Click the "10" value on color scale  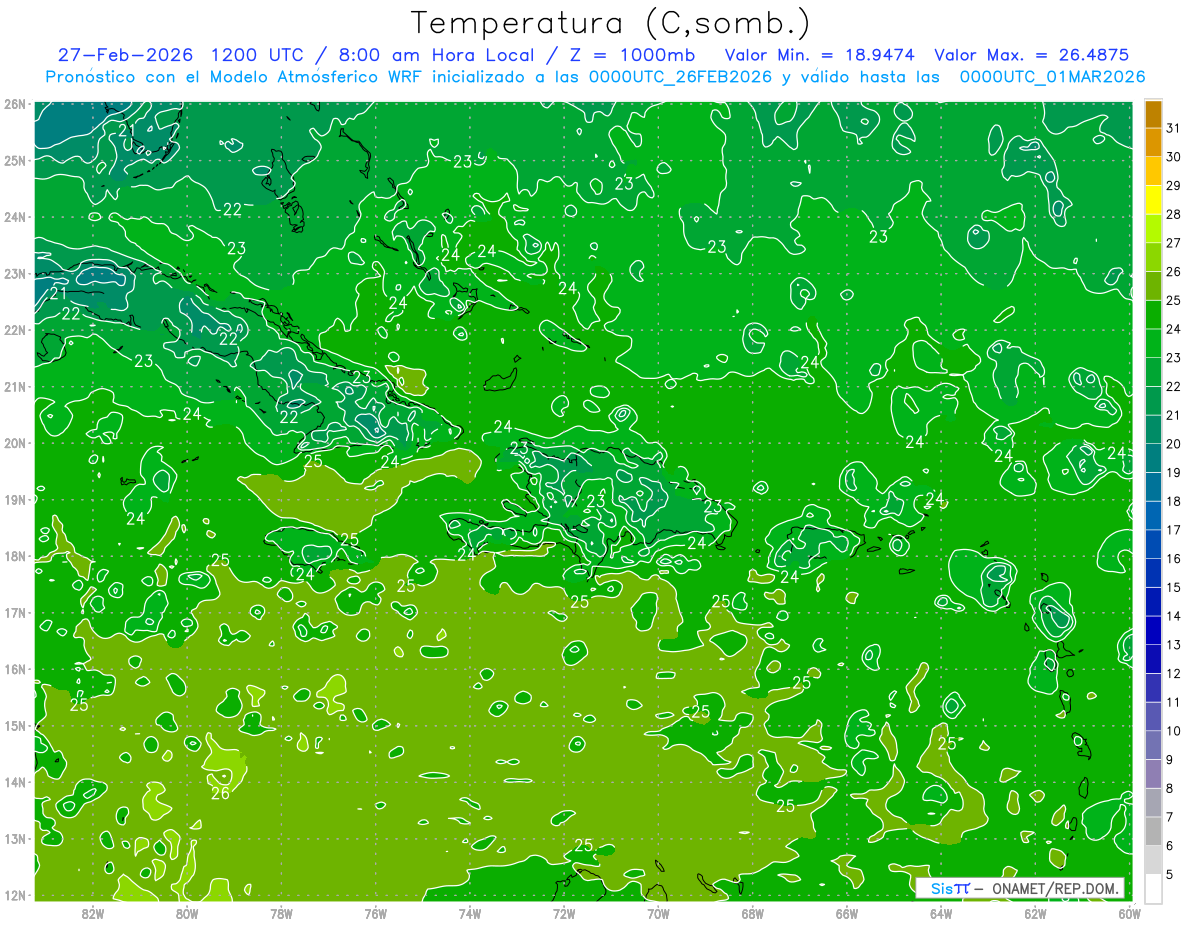(x=1173, y=730)
